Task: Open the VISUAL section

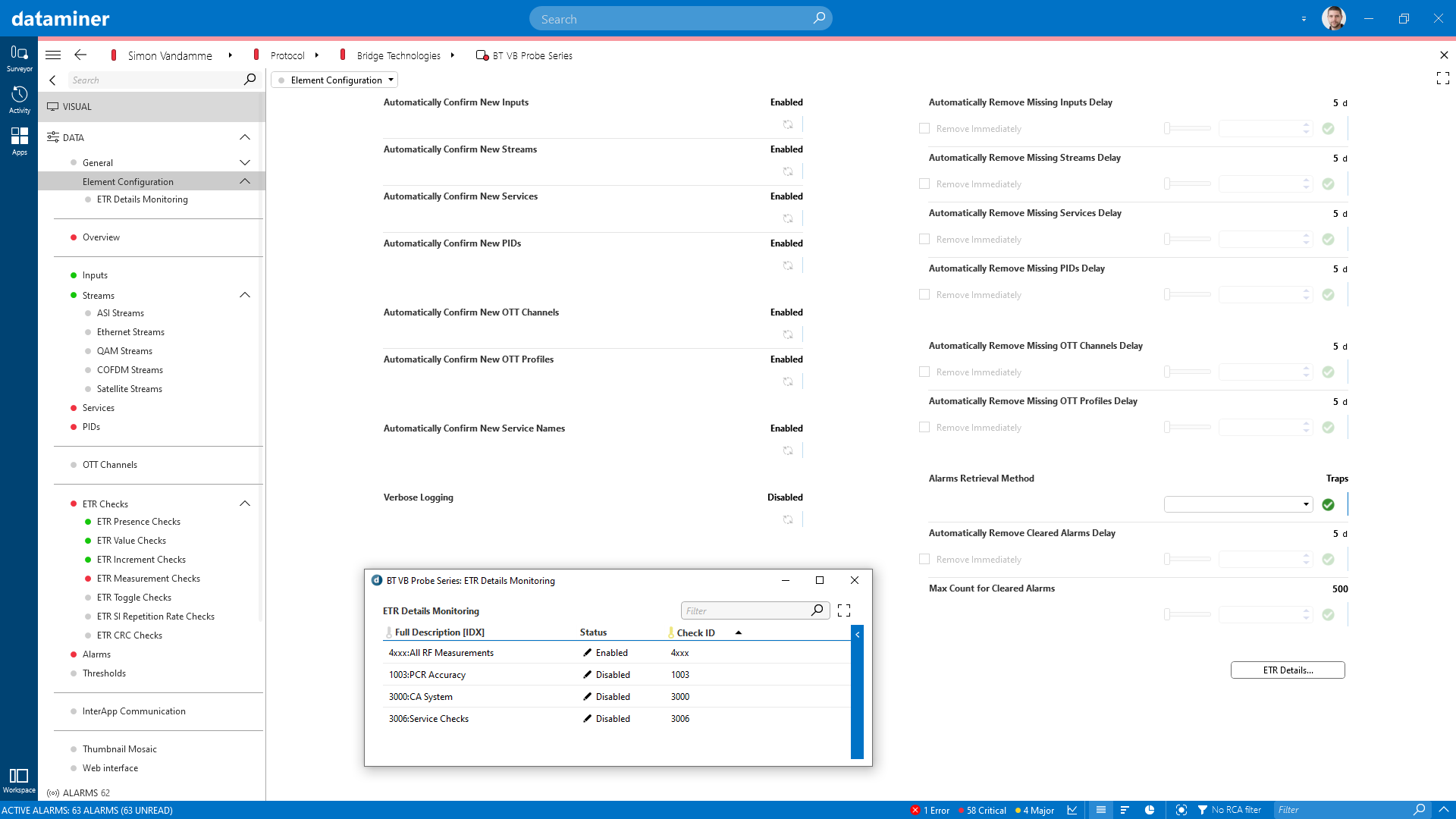Action: point(152,107)
